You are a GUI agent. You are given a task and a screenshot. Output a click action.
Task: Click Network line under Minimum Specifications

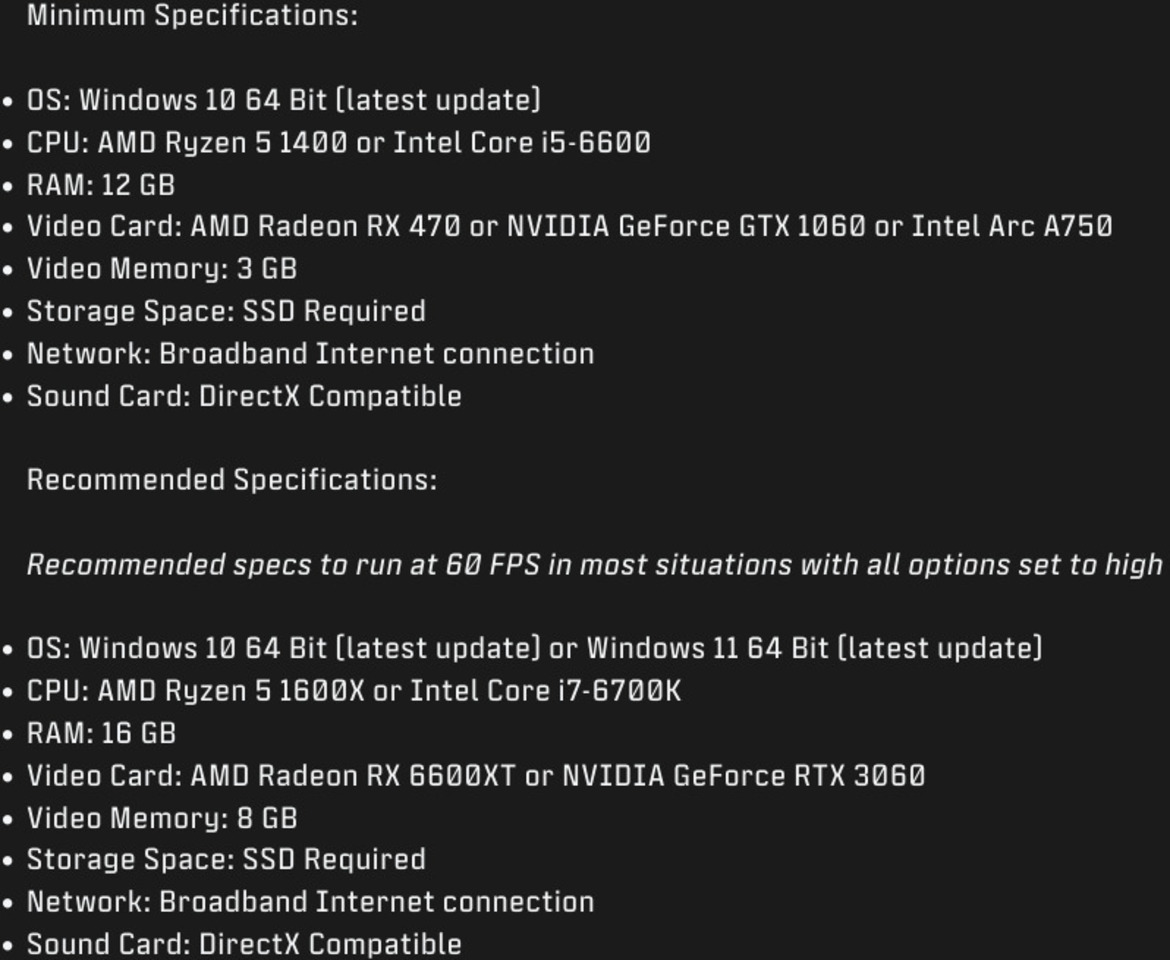click(310, 354)
